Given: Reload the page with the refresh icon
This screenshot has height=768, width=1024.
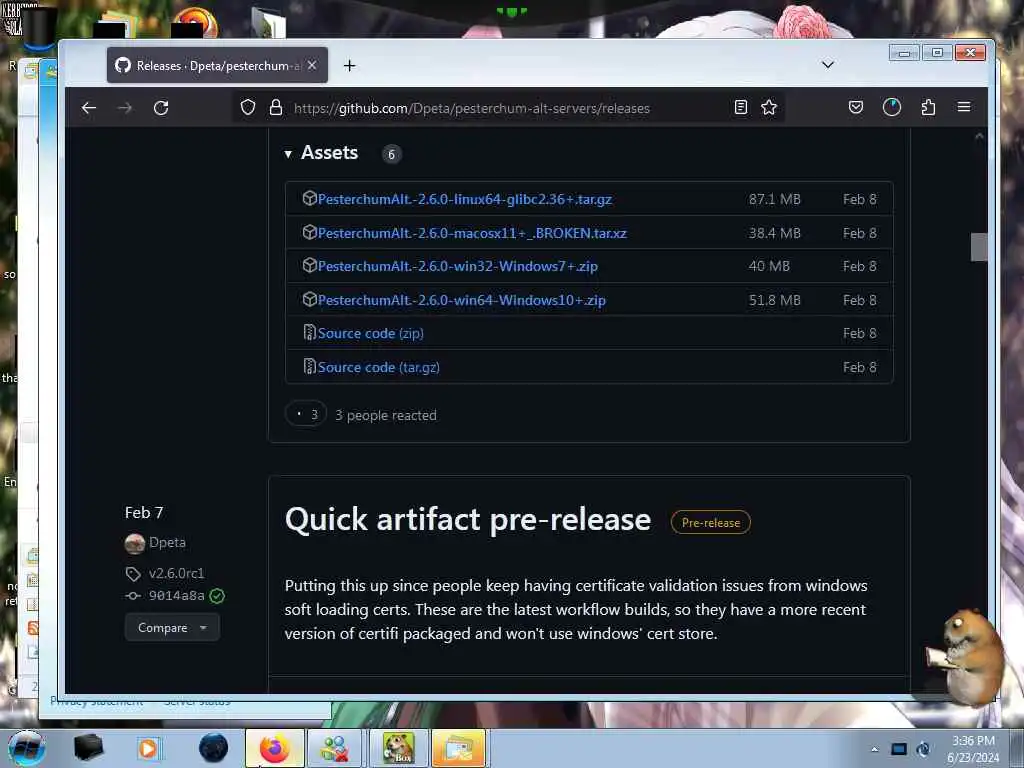Looking at the screenshot, I should tap(161, 108).
